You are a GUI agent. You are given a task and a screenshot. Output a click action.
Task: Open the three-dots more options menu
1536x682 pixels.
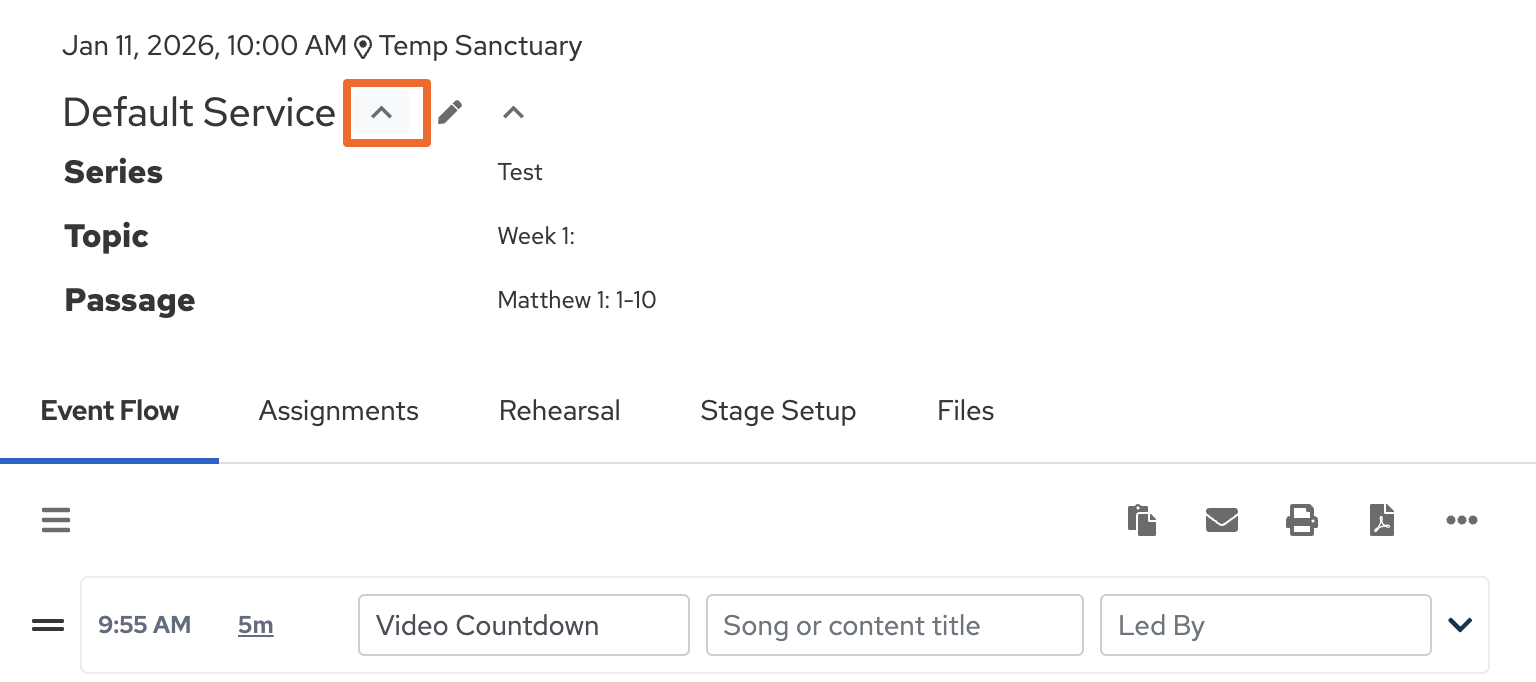1461,520
